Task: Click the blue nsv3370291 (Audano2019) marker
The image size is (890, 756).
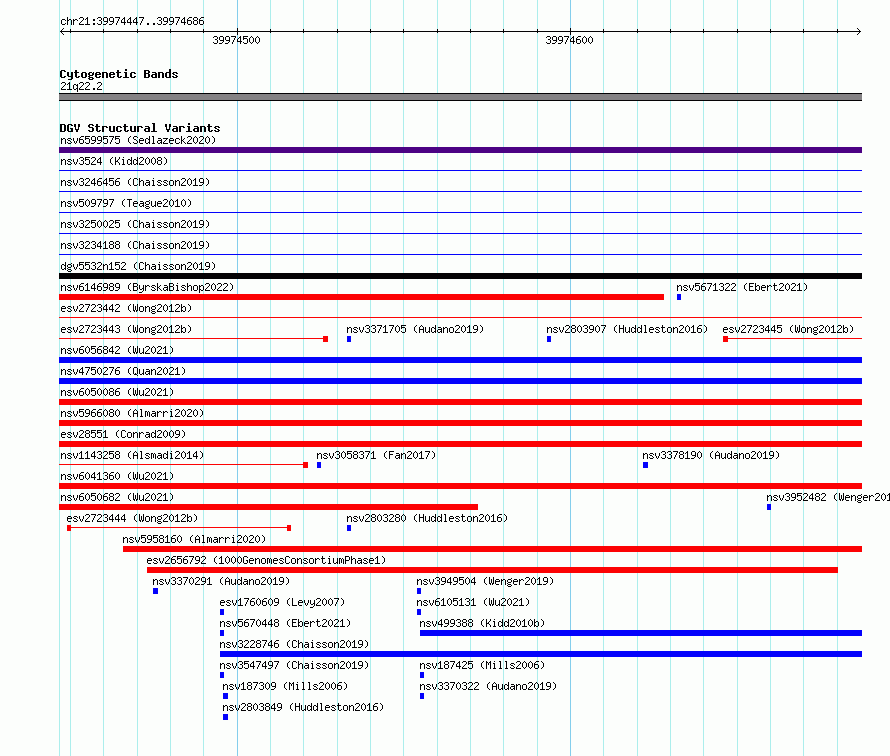Action: coord(156,591)
